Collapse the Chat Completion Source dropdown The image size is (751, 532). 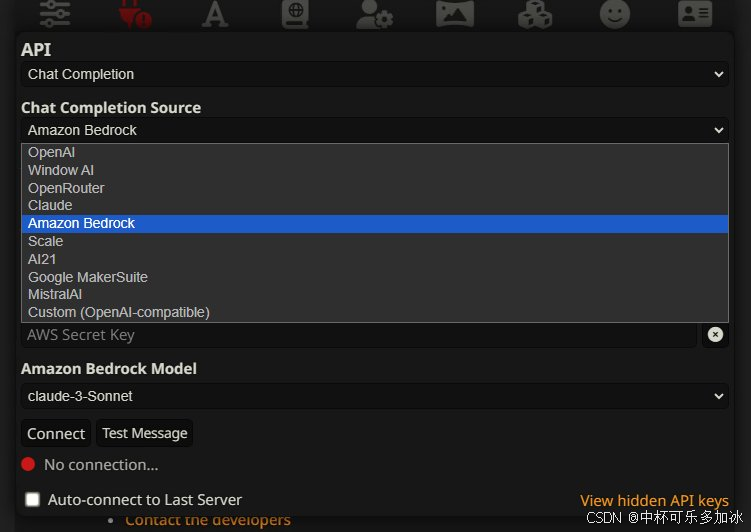coord(375,130)
